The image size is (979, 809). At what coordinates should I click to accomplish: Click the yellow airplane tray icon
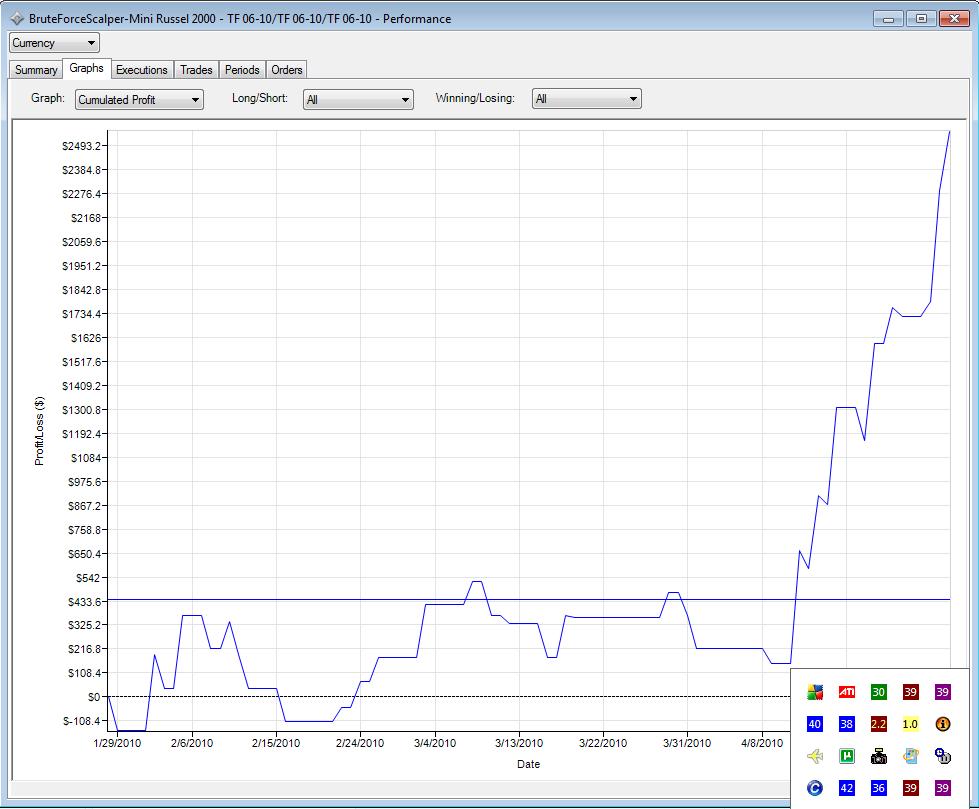(x=815, y=756)
